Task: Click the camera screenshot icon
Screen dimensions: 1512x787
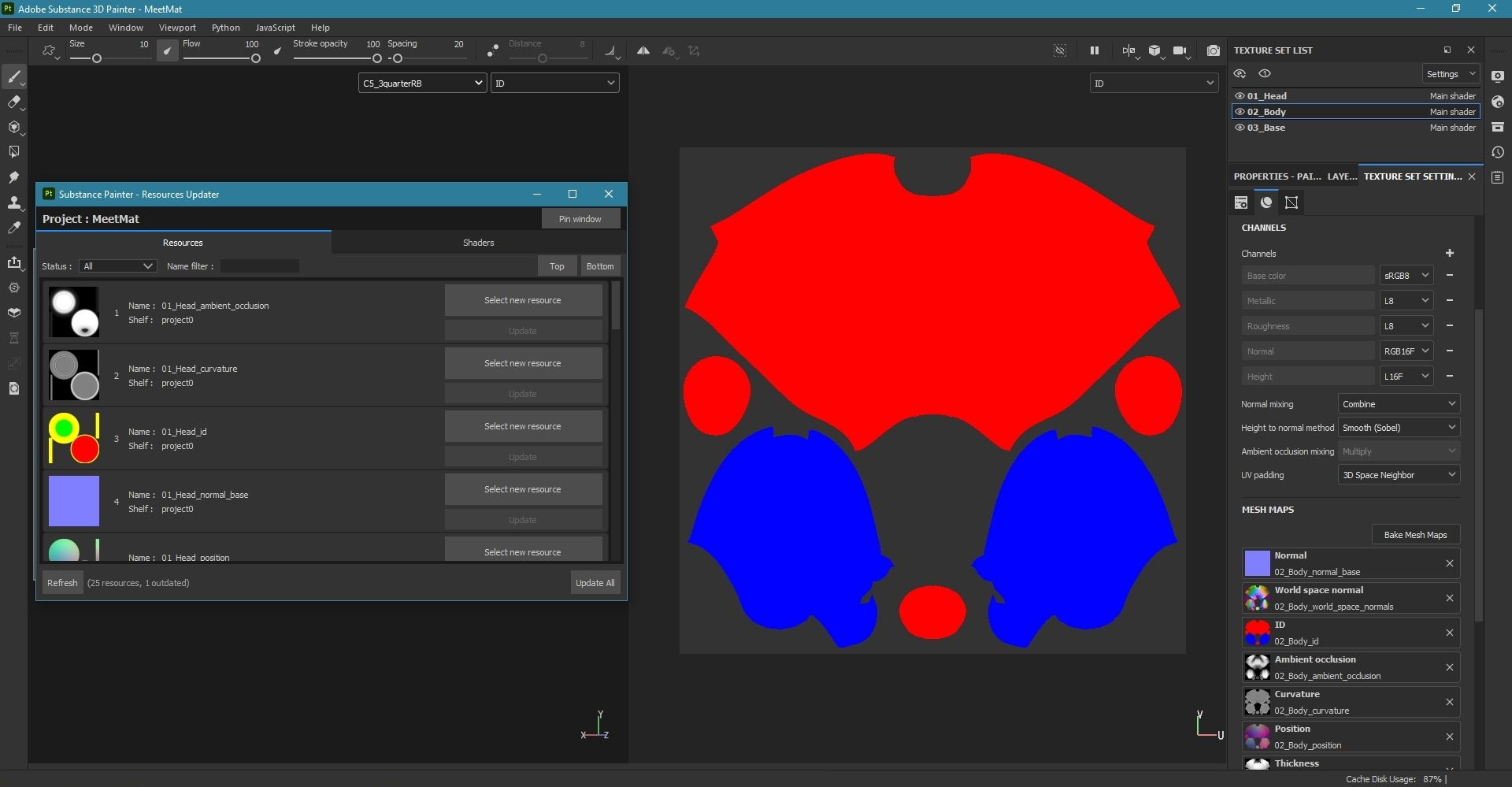Action: coord(1214,50)
